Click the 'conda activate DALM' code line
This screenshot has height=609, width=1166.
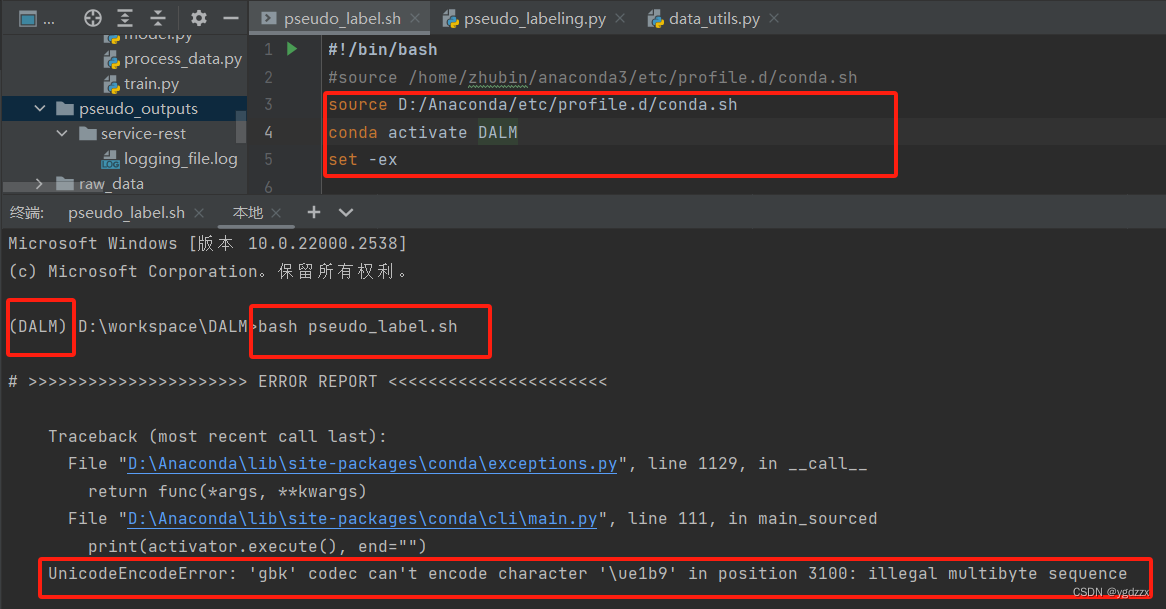(x=422, y=132)
